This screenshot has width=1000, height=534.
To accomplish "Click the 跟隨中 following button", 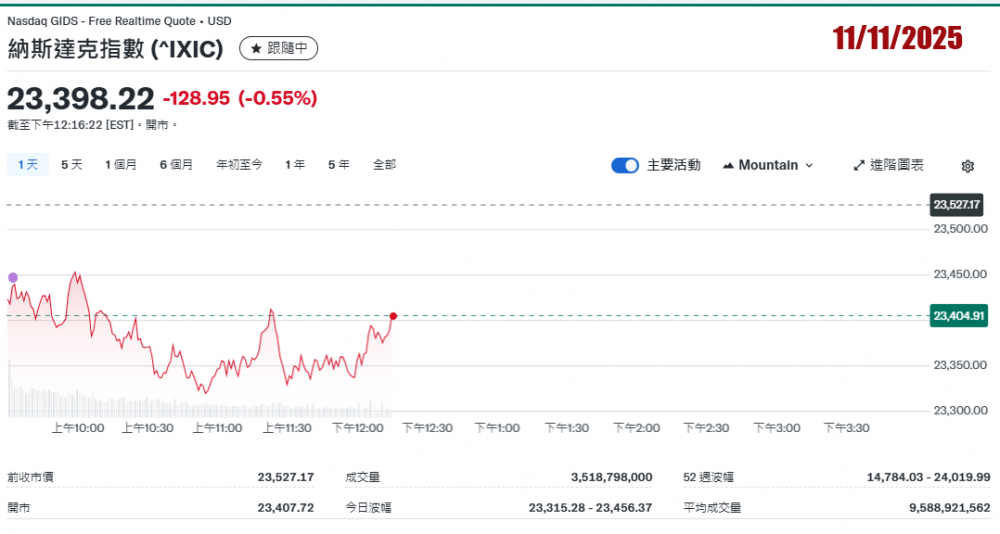I will click(279, 48).
